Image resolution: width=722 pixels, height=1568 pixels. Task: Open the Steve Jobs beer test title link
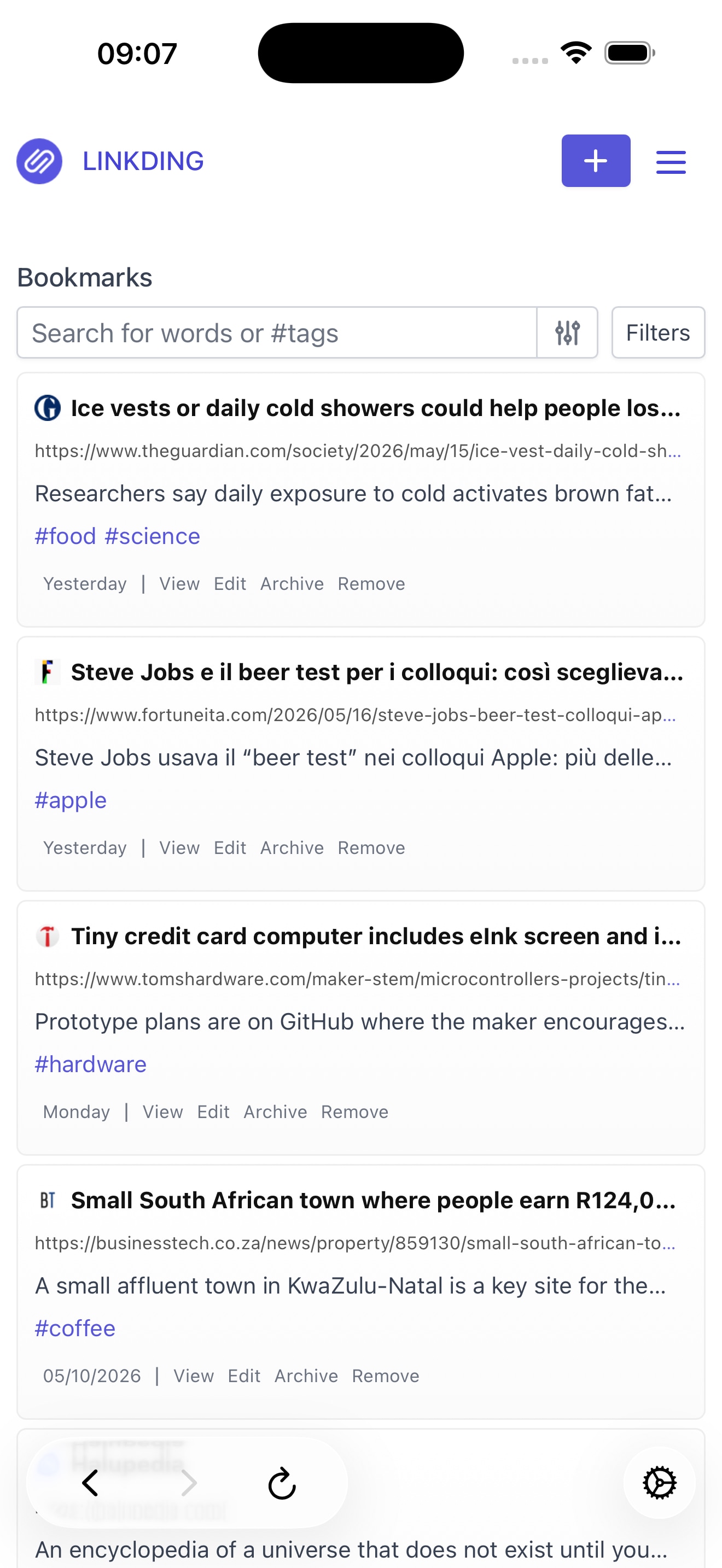click(x=377, y=672)
